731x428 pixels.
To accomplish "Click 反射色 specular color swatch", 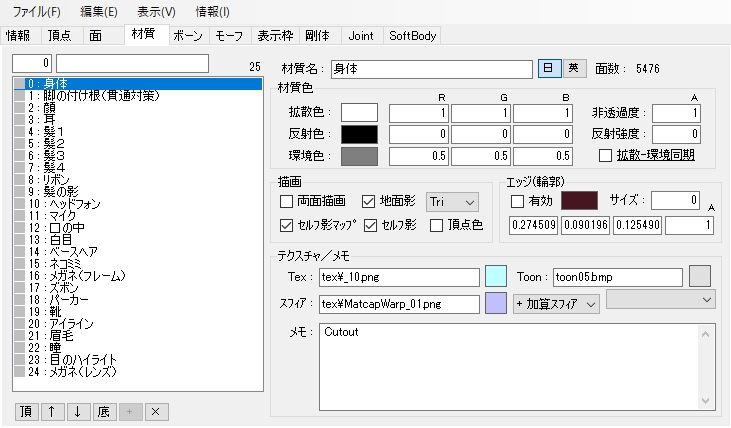I will tap(359, 134).
